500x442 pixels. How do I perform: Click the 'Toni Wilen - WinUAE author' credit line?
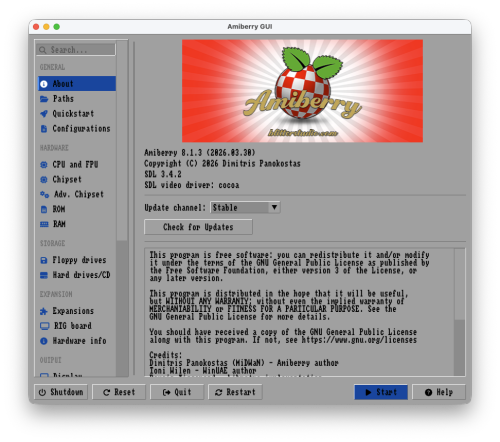point(203,371)
